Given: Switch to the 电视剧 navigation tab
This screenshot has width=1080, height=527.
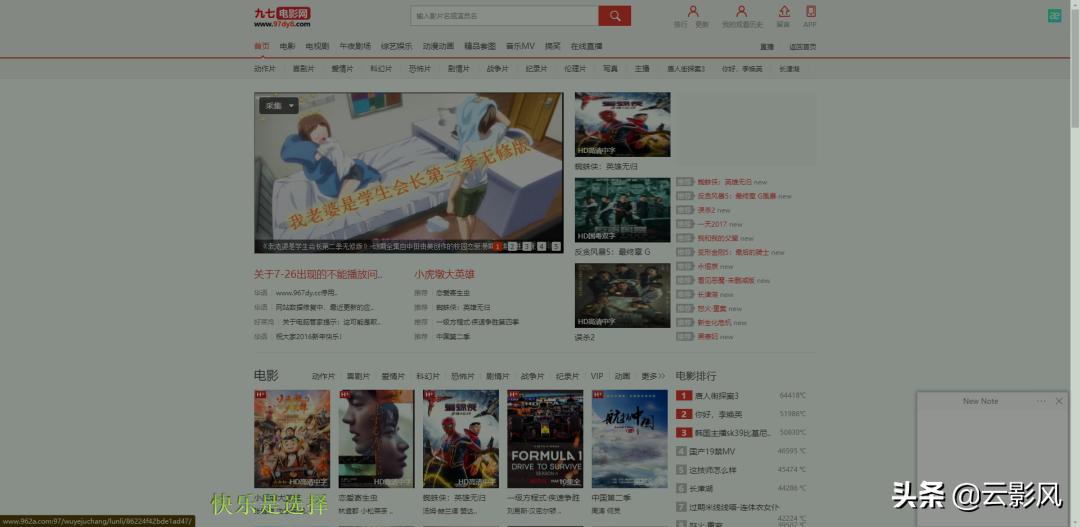Looking at the screenshot, I should 318,46.
